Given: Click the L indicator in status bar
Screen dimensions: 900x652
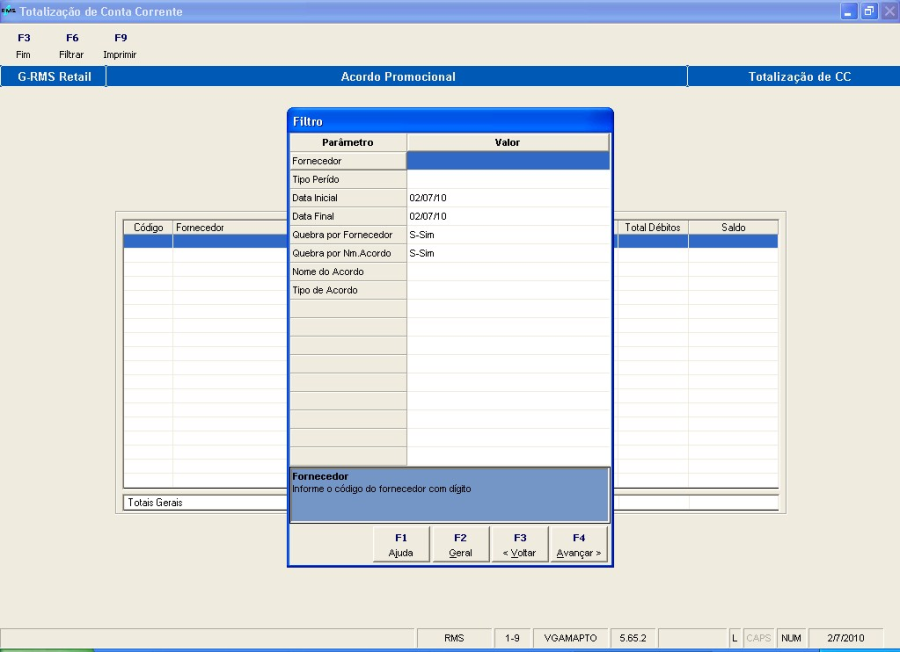Looking at the screenshot, I should click(x=734, y=638).
